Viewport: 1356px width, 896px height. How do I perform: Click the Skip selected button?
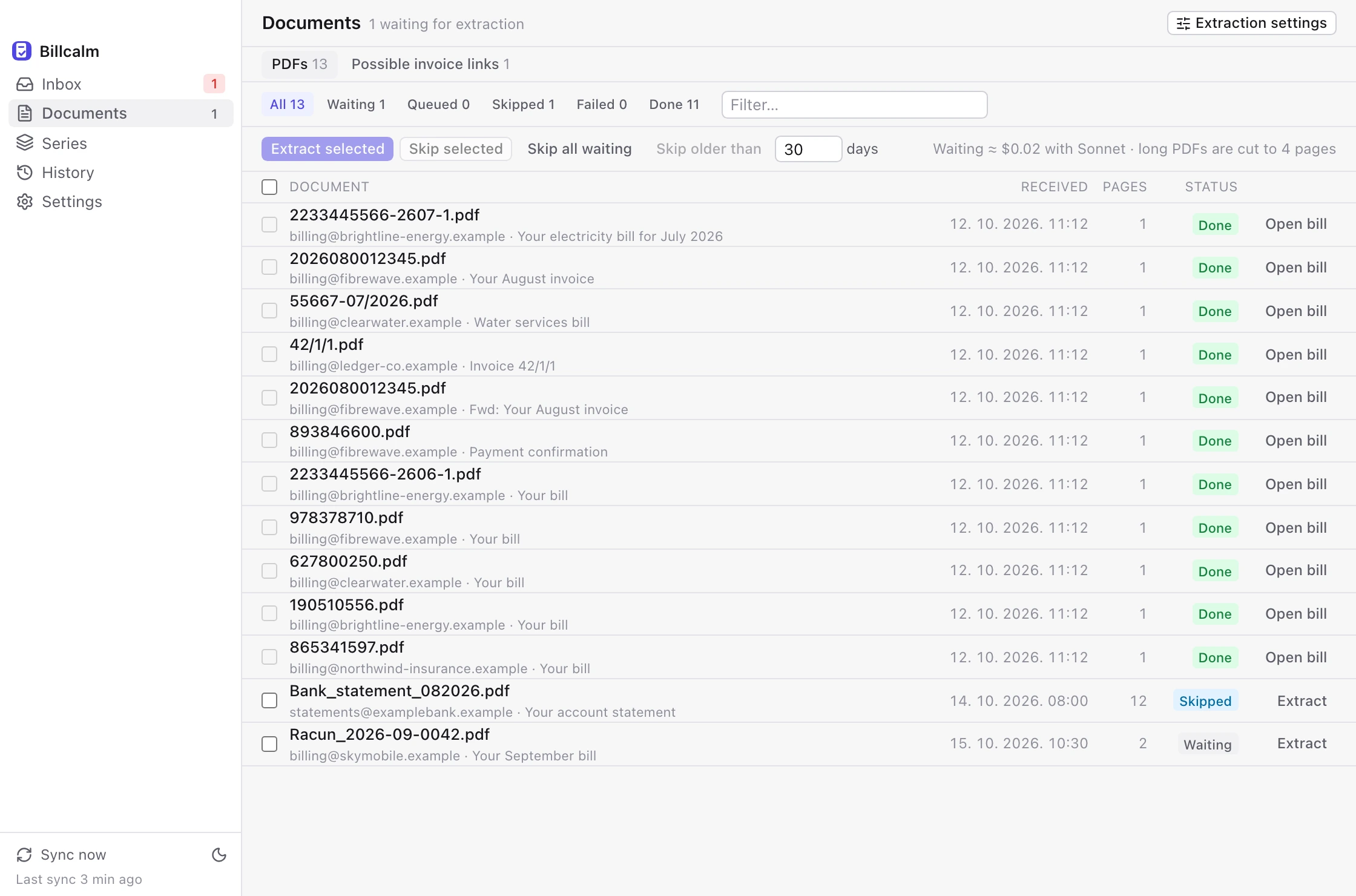click(456, 149)
